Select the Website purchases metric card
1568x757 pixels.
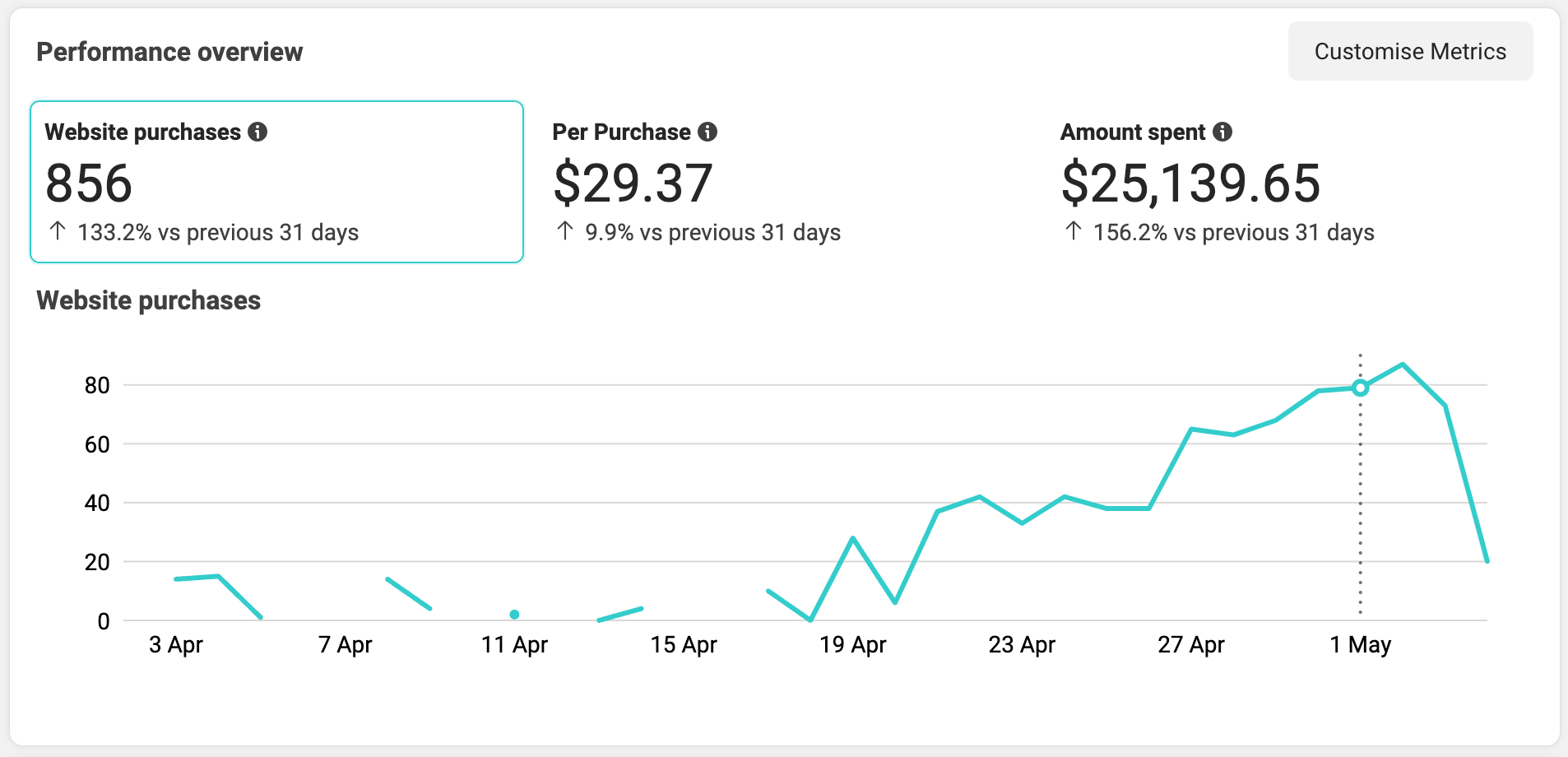[276, 182]
